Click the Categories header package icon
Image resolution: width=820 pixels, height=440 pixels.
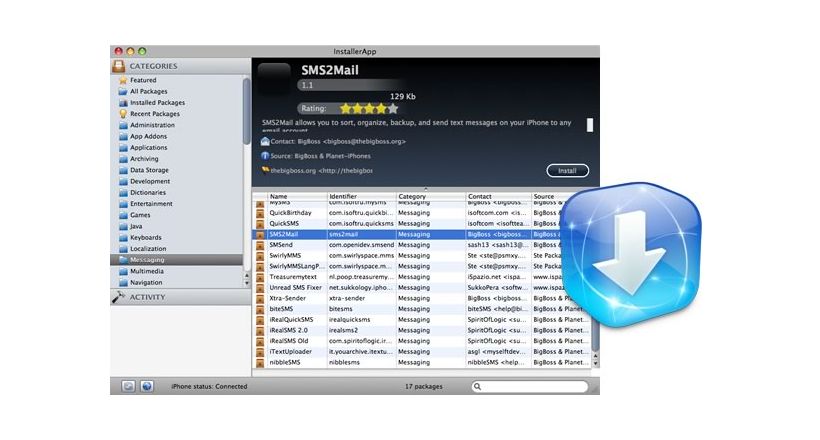[119, 66]
